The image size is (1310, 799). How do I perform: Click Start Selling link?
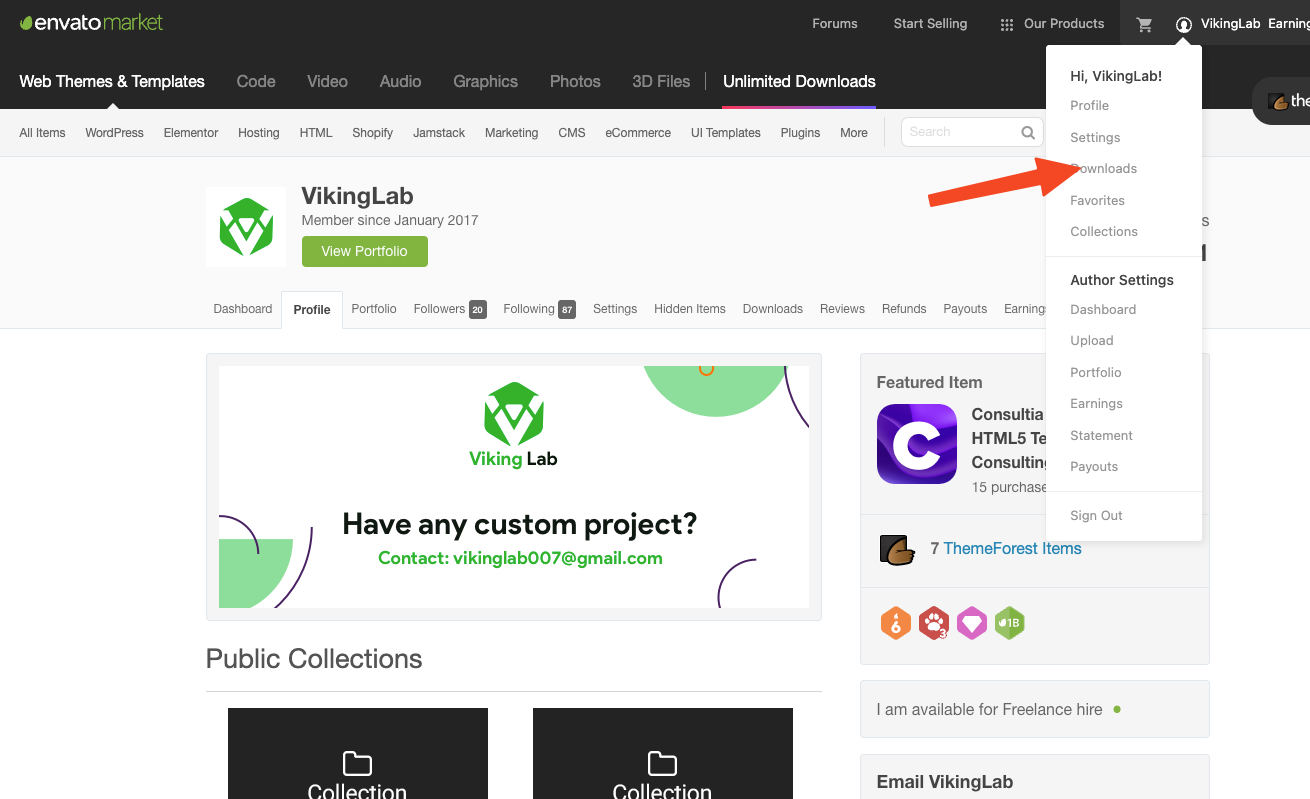[930, 24]
